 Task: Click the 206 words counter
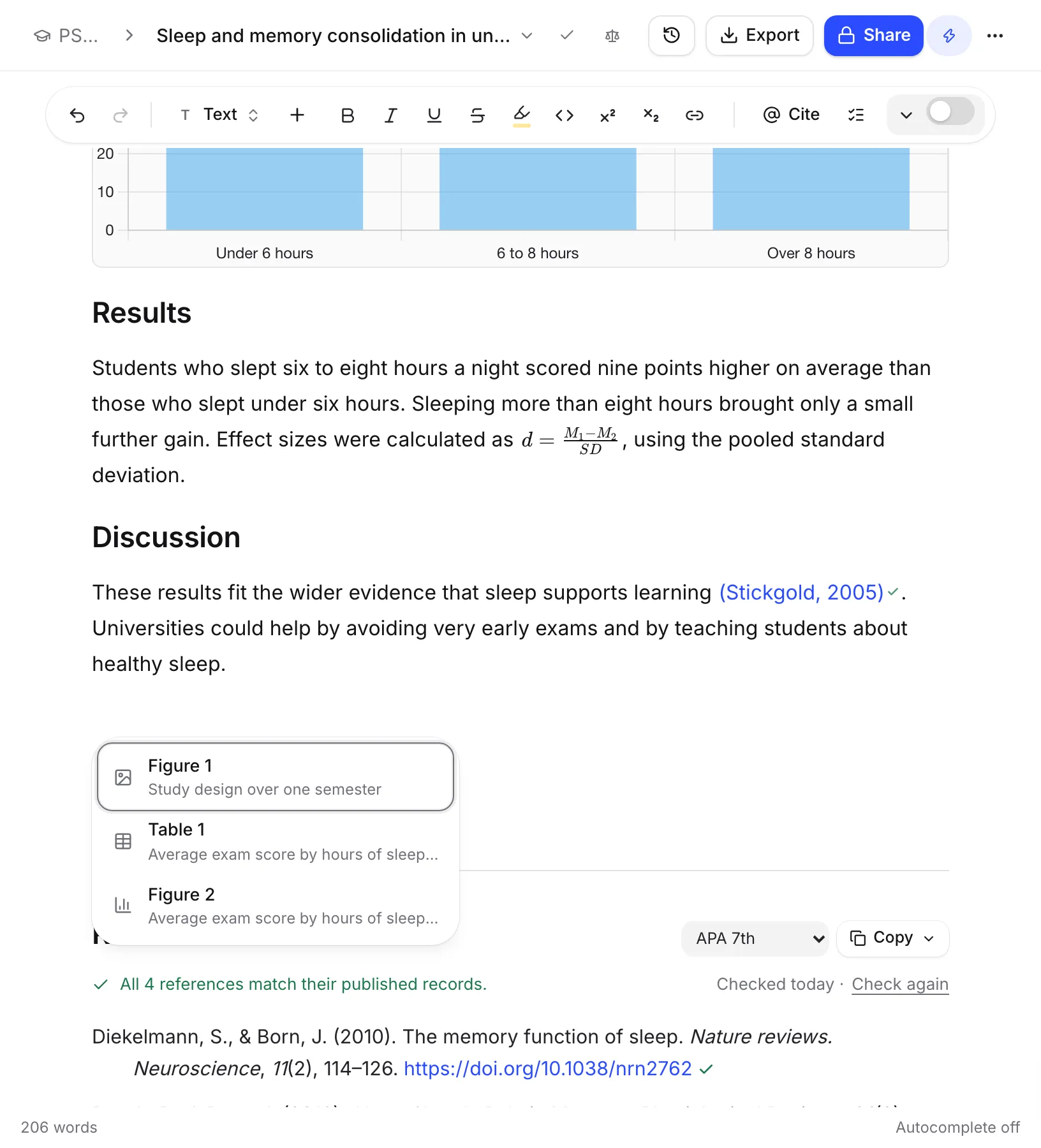pyautogui.click(x=59, y=1128)
